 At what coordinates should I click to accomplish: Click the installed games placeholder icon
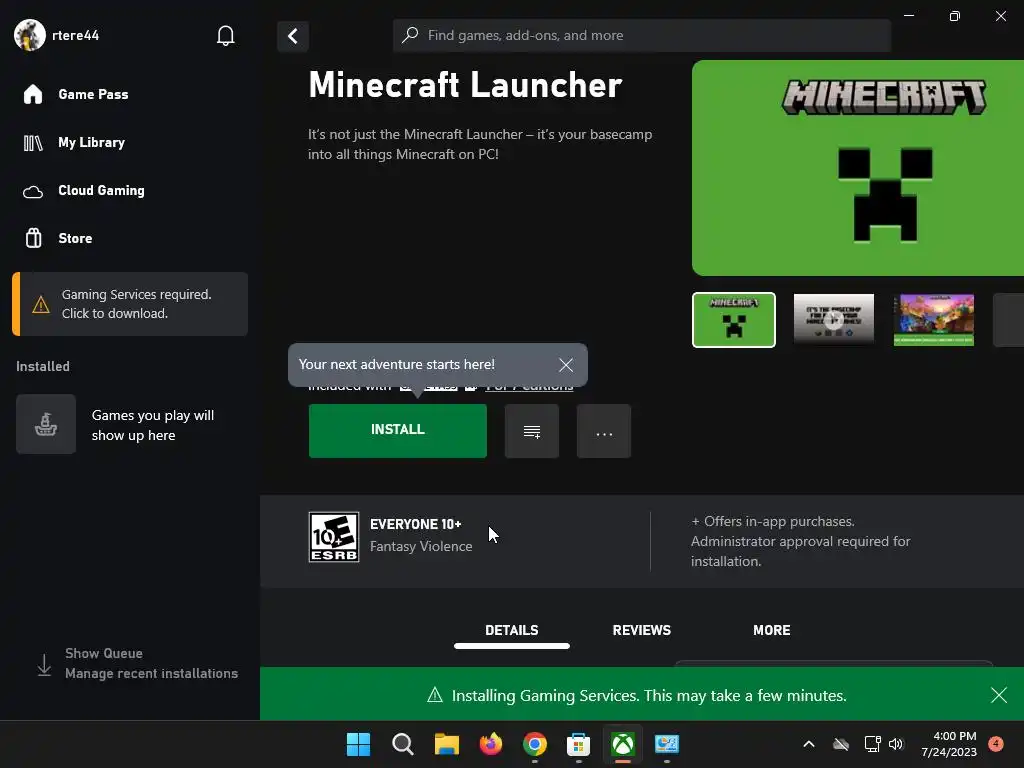[x=46, y=424]
